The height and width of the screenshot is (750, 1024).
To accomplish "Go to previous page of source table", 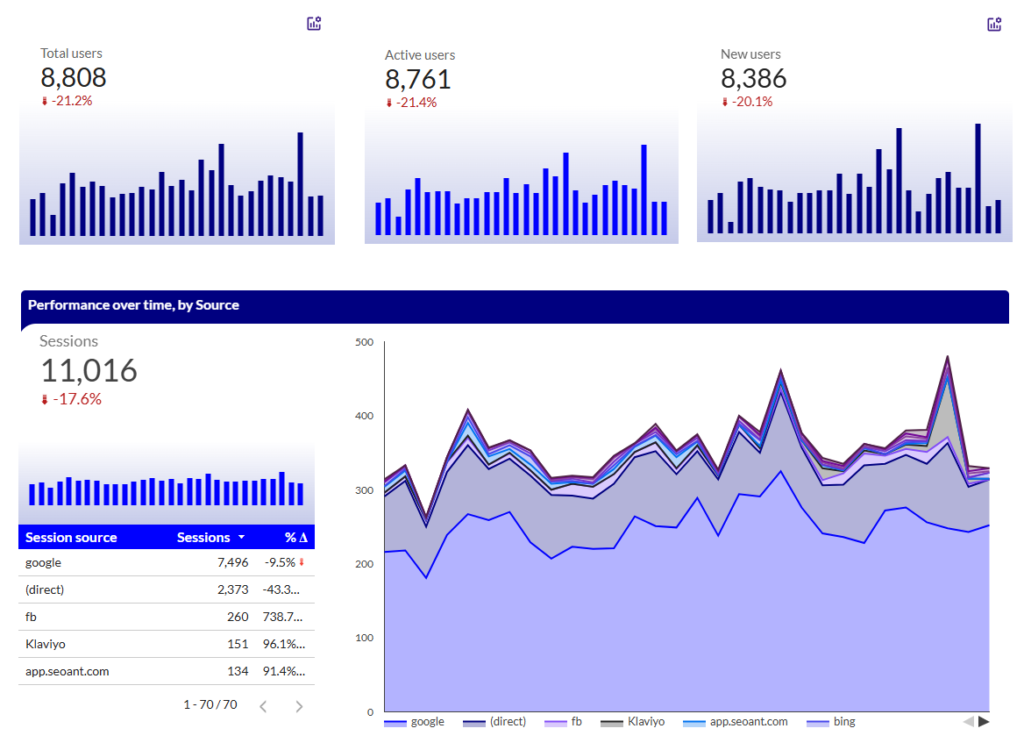I will click(263, 707).
